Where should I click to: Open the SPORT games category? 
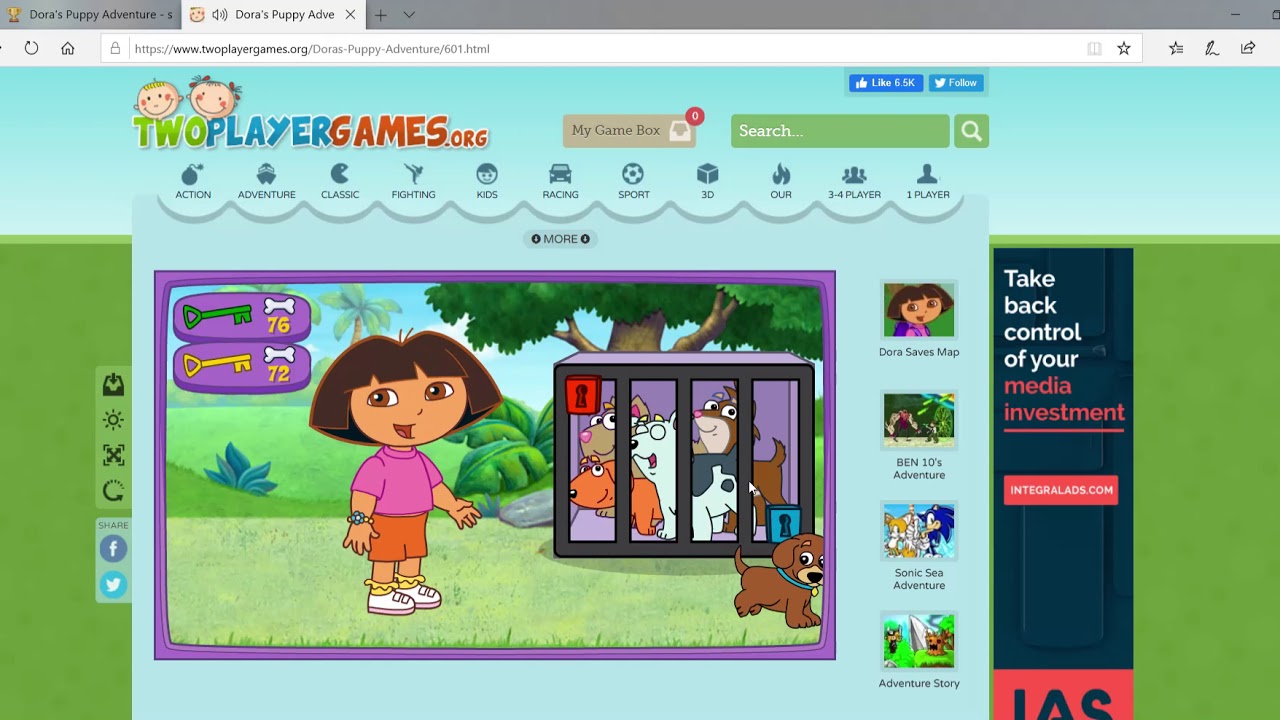point(633,181)
